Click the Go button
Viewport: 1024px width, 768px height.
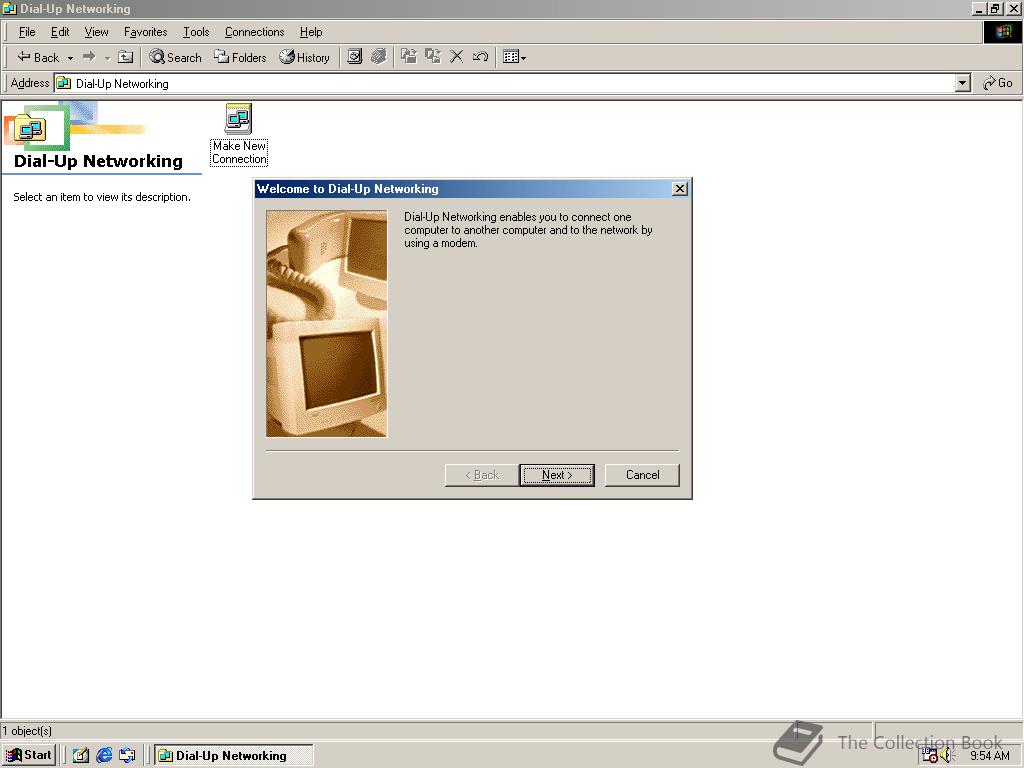click(x=997, y=83)
